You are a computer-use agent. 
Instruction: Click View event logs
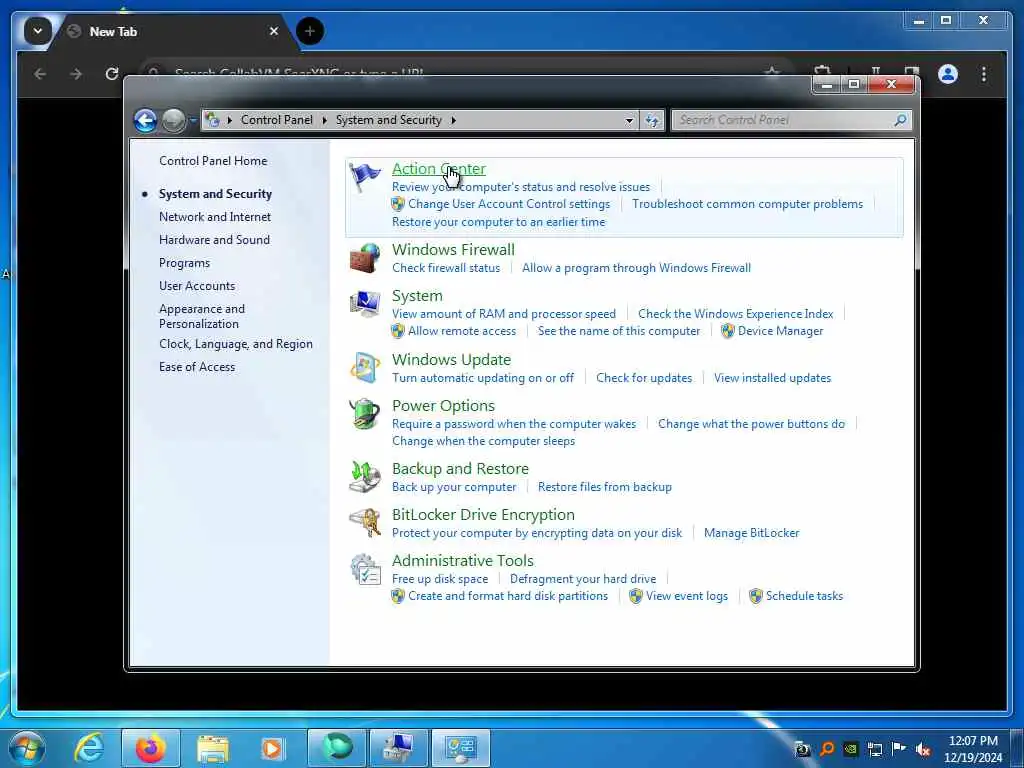coord(686,596)
